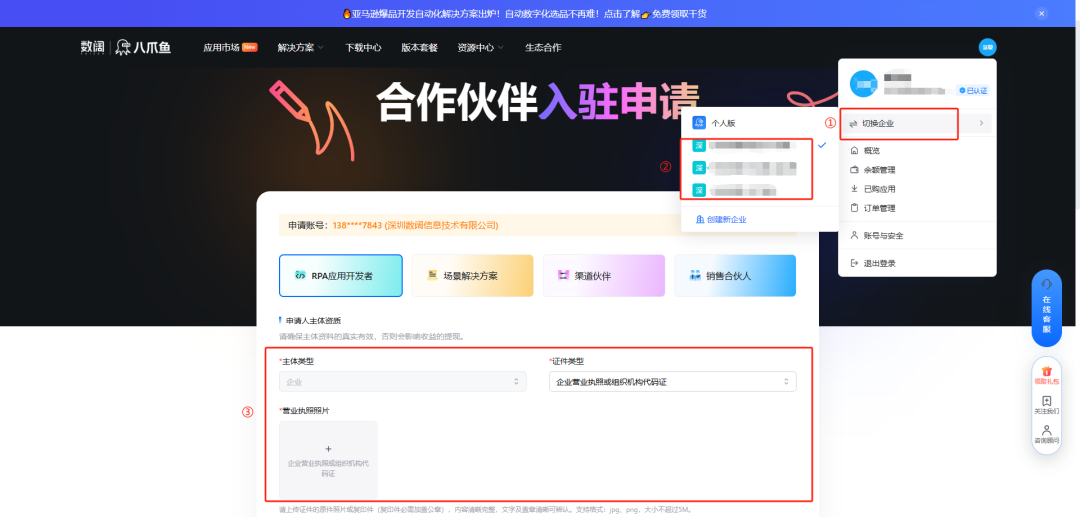Click the plus icon in upload box

click(x=328, y=449)
